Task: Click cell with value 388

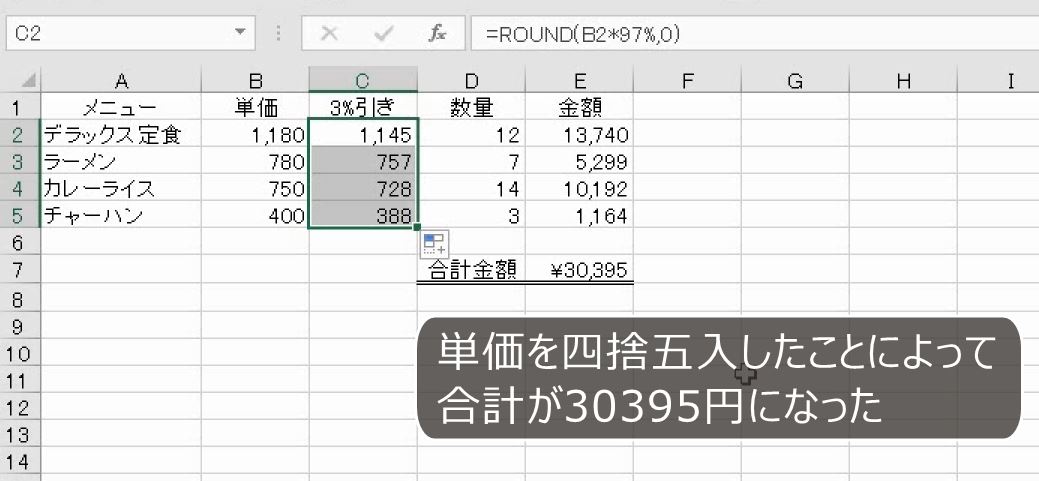Action: pyautogui.click(x=363, y=216)
